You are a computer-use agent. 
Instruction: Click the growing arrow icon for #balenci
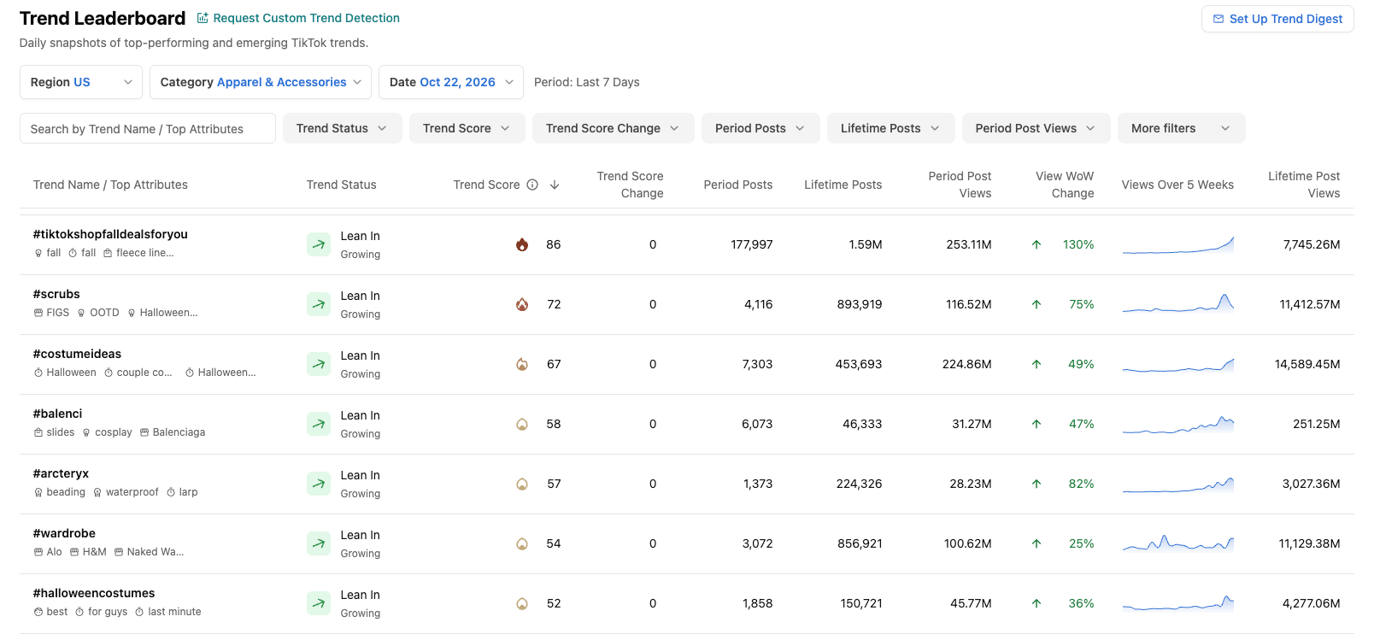pyautogui.click(x=318, y=424)
